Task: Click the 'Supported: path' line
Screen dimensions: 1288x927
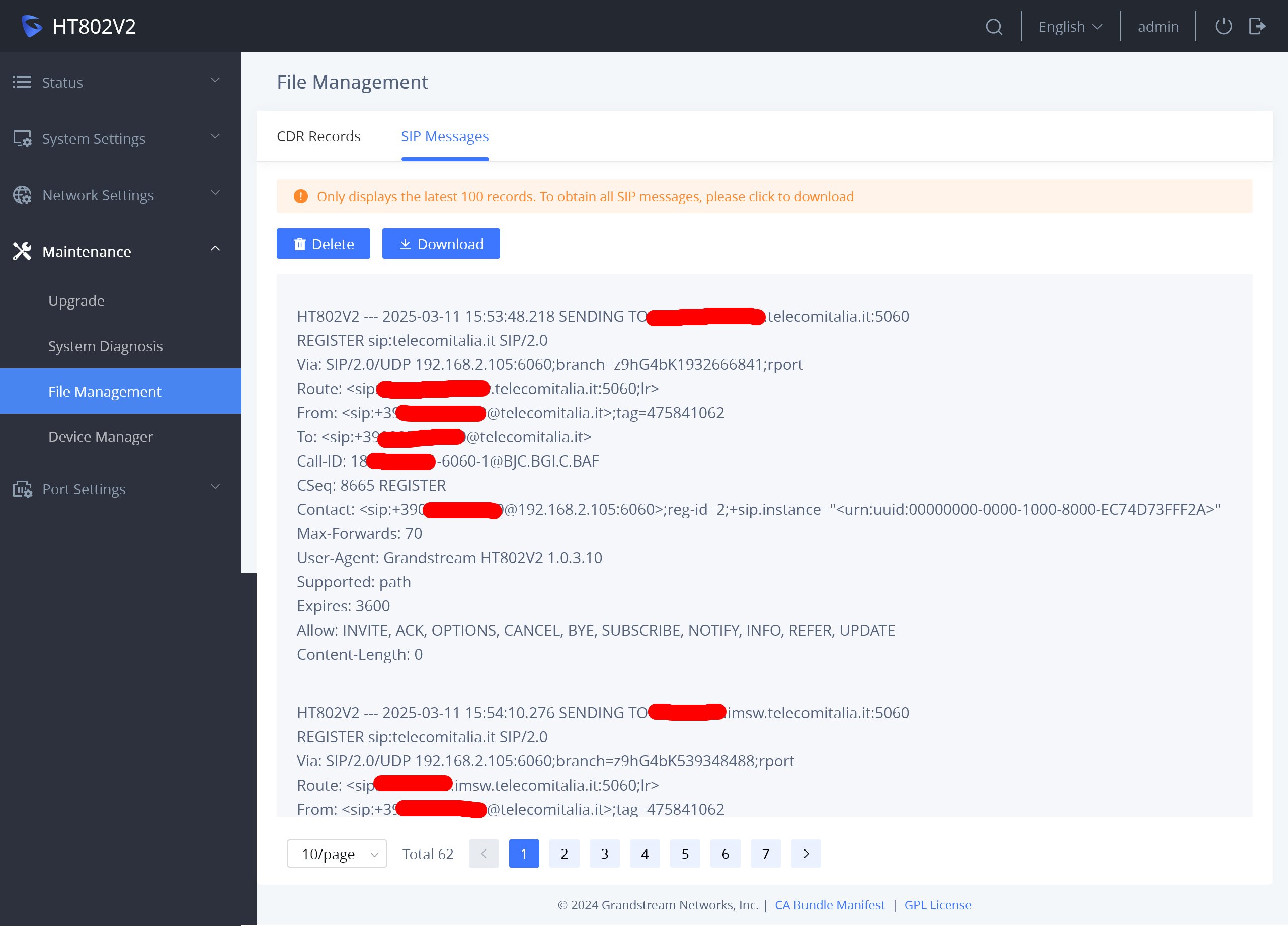Action: tap(354, 582)
